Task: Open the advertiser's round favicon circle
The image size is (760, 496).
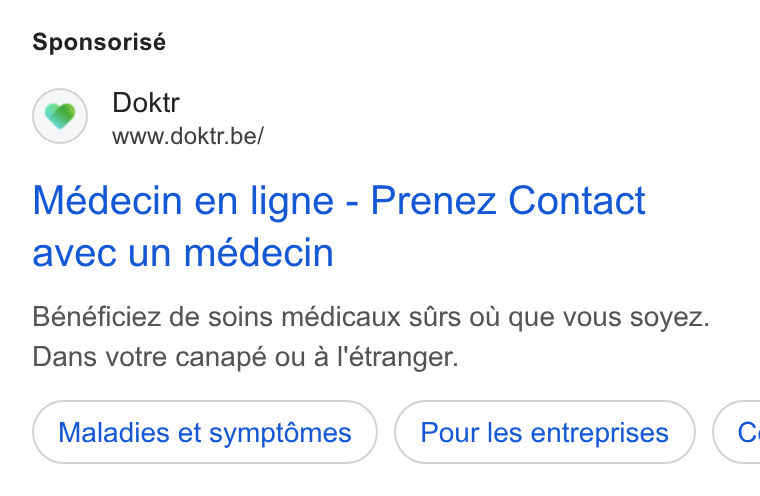Action: (x=60, y=116)
